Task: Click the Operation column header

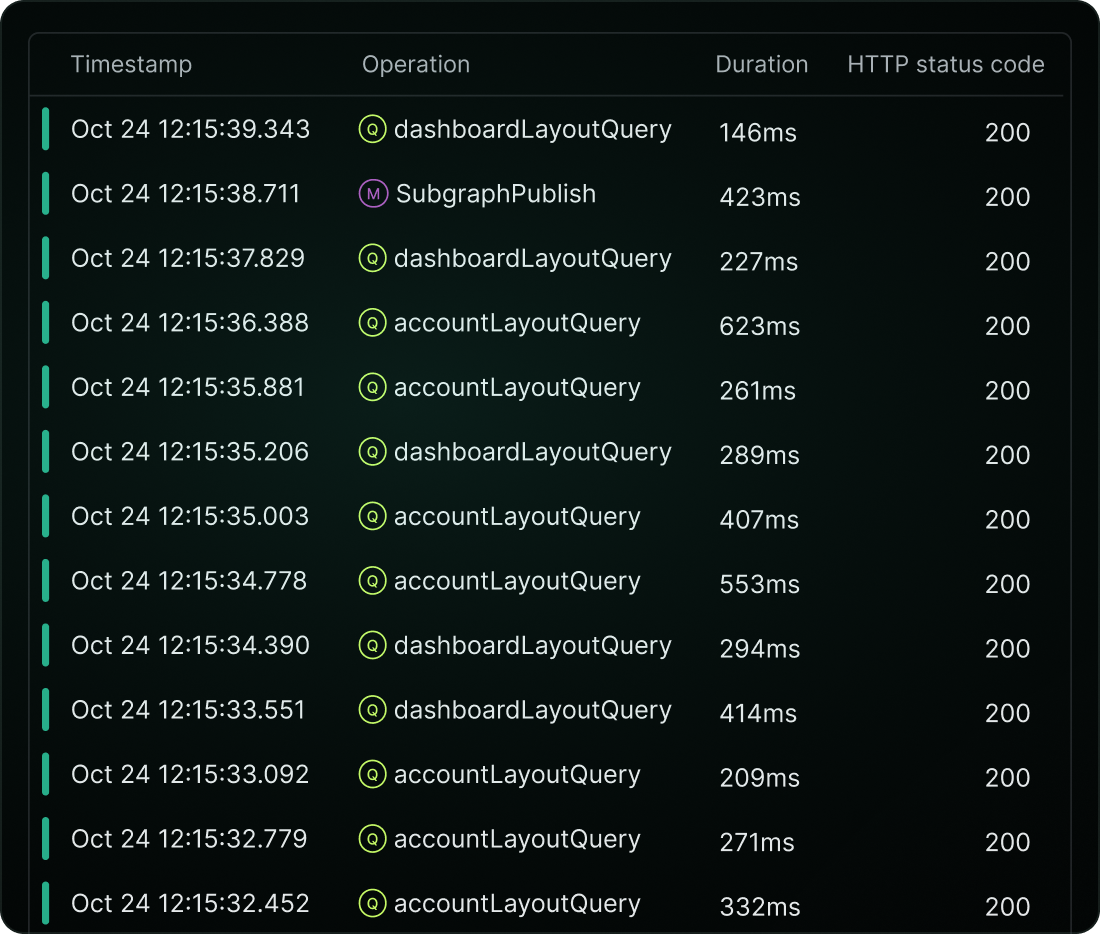Action: [x=416, y=65]
